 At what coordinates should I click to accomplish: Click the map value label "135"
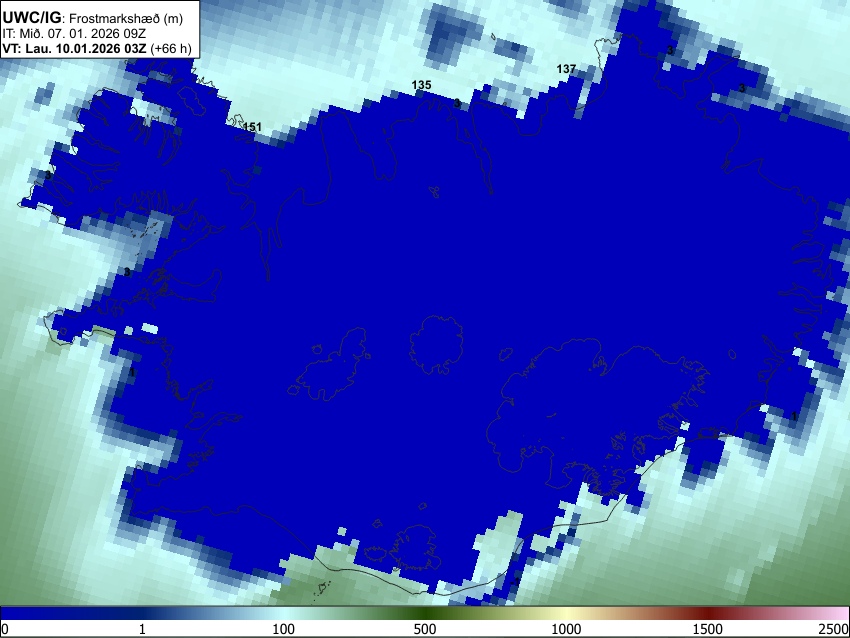[x=421, y=85]
